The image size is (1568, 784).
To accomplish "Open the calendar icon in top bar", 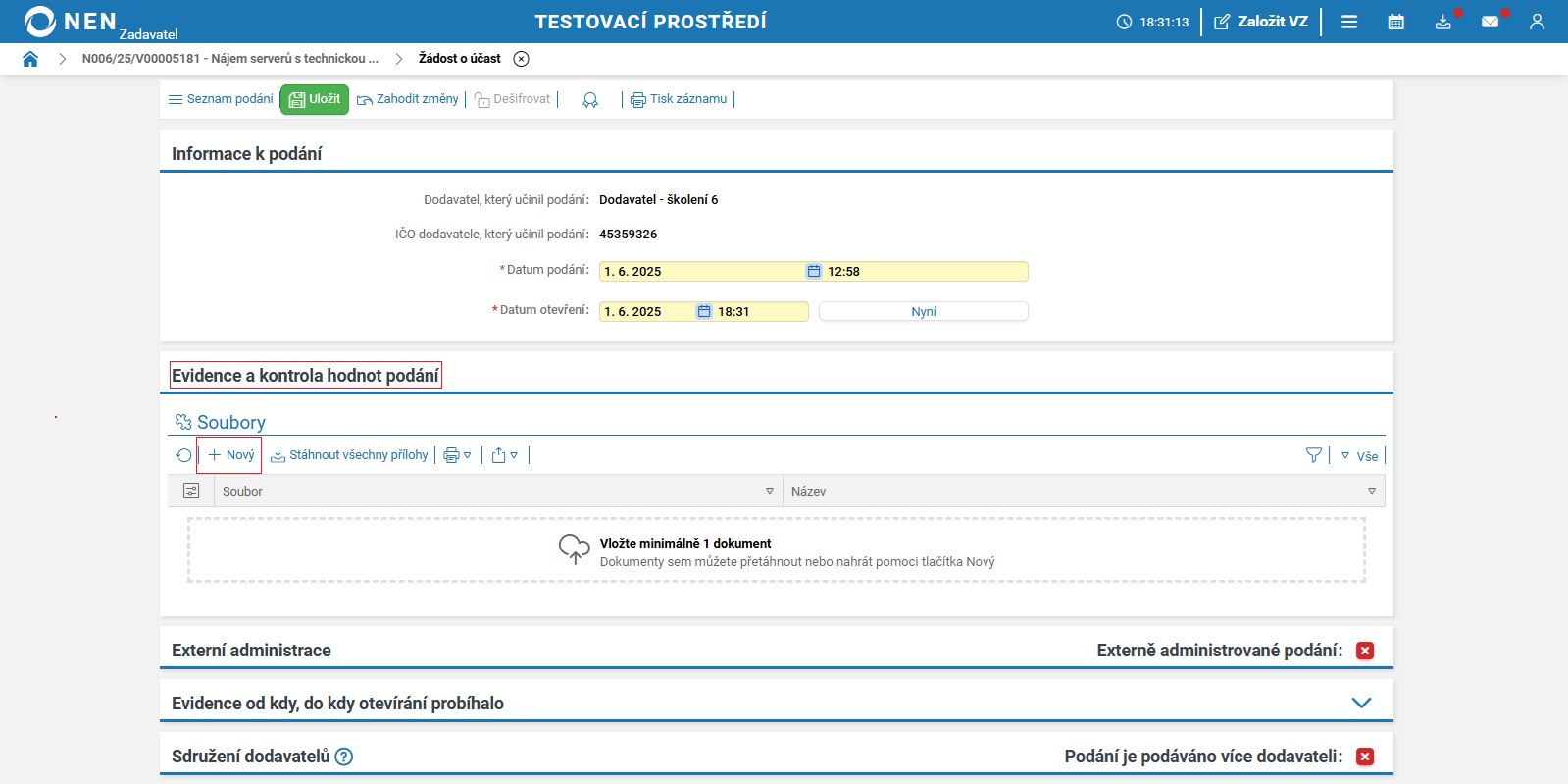I will click(x=1395, y=22).
